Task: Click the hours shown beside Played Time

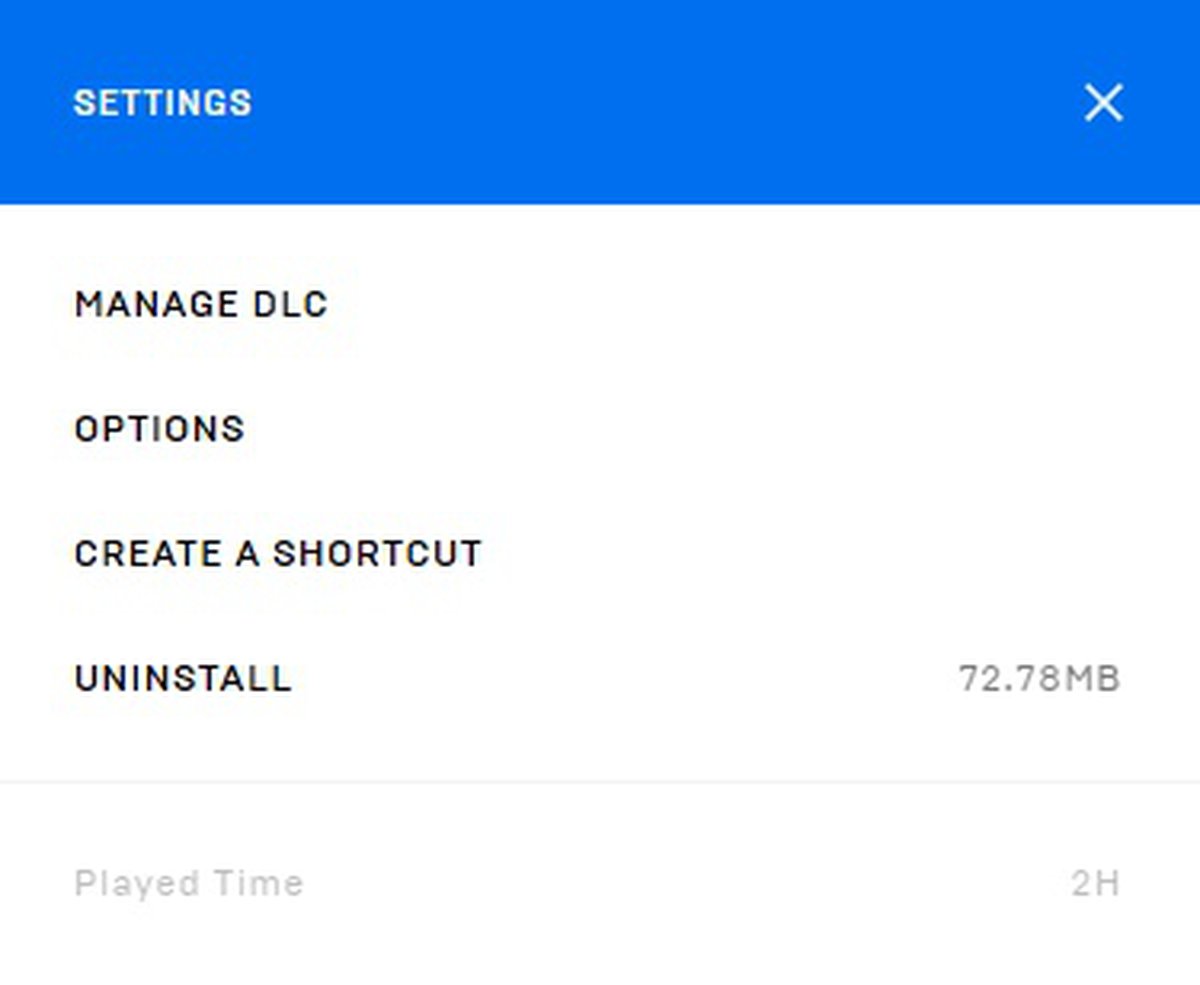Action: pyautogui.click(x=1095, y=883)
